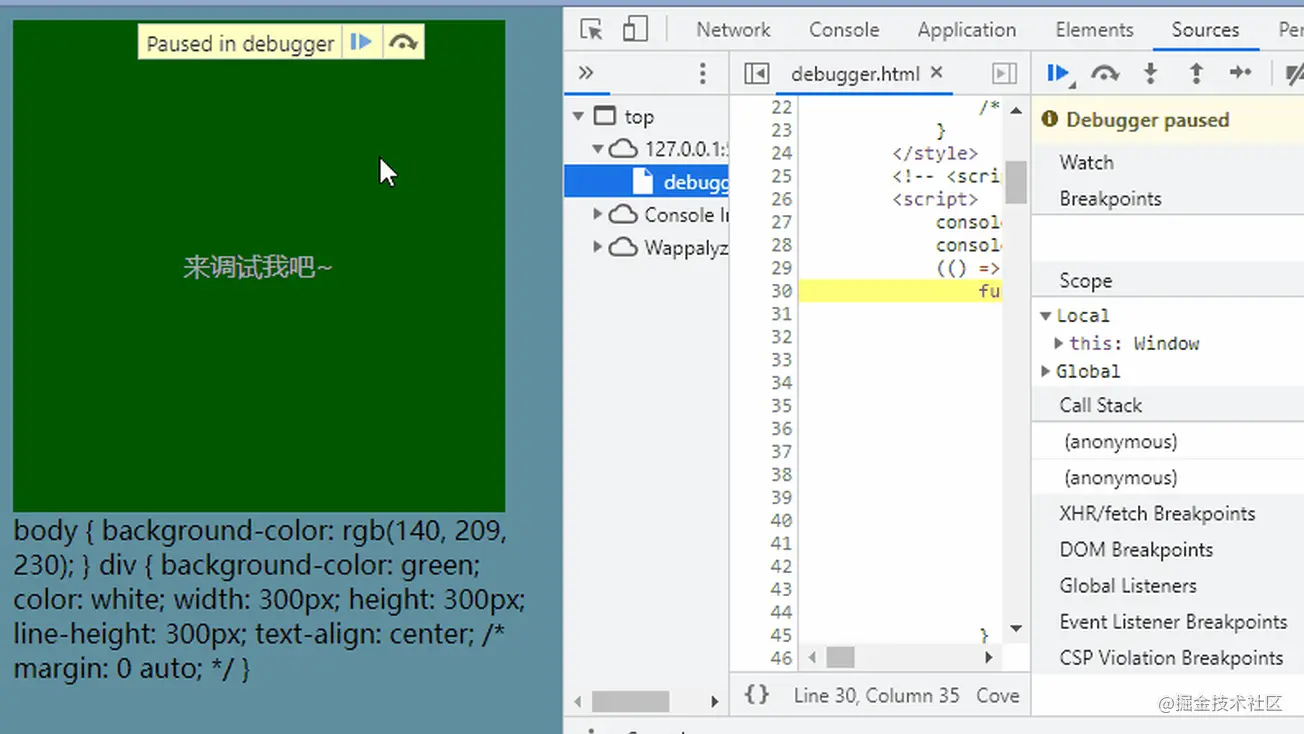
Task: Collapse the Local scope group
Action: pos(1045,316)
